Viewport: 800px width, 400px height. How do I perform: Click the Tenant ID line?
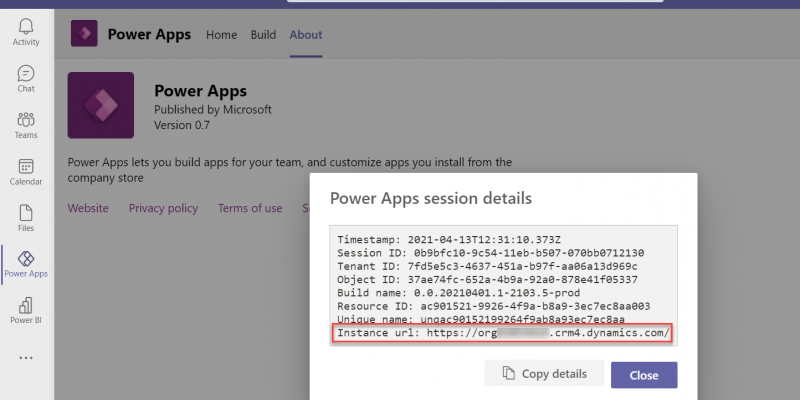[487, 266]
